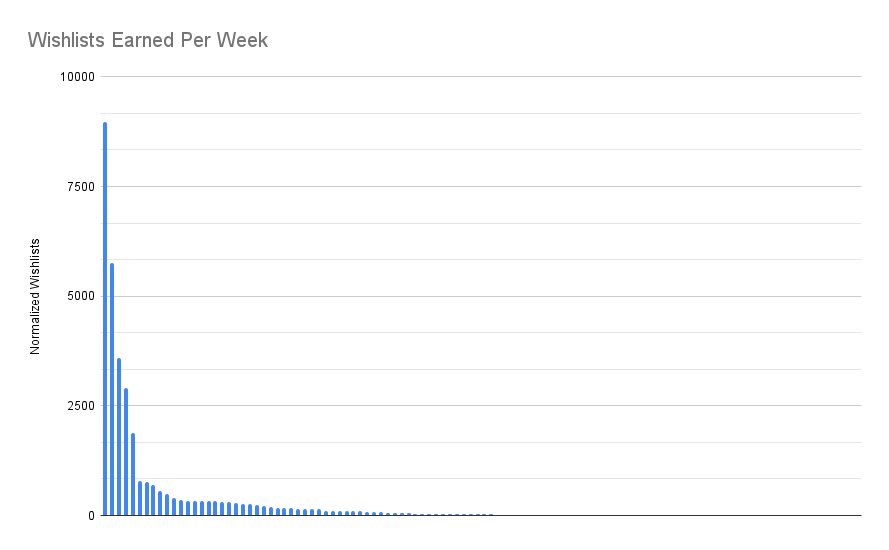Click the eighth bar, near 700
889x550 pixels.
pyautogui.click(x=153, y=500)
